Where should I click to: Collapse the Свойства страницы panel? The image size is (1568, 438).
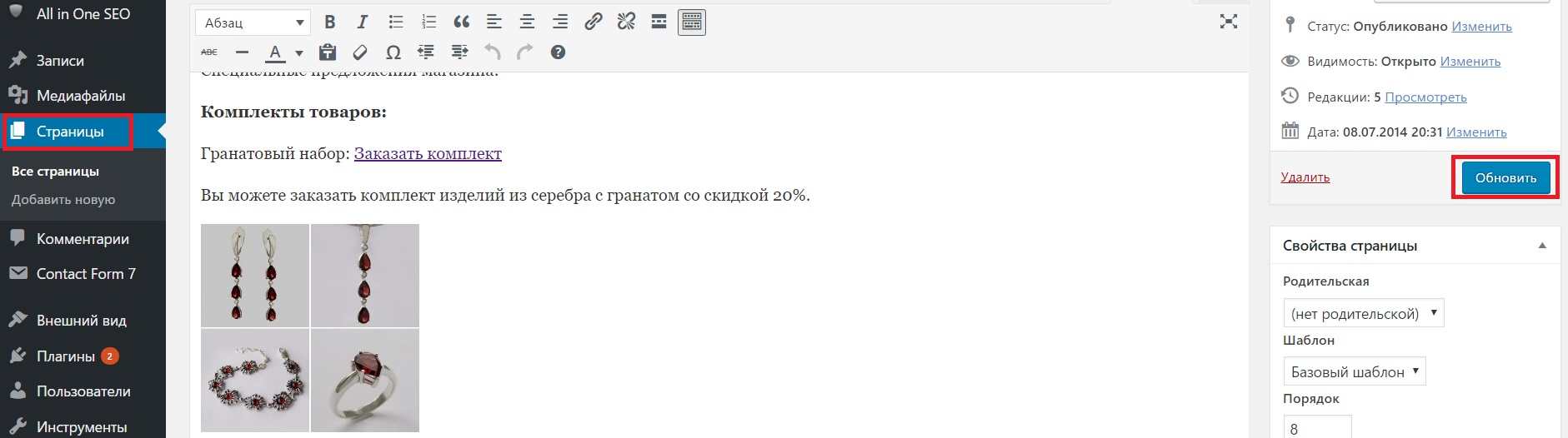(1541, 246)
